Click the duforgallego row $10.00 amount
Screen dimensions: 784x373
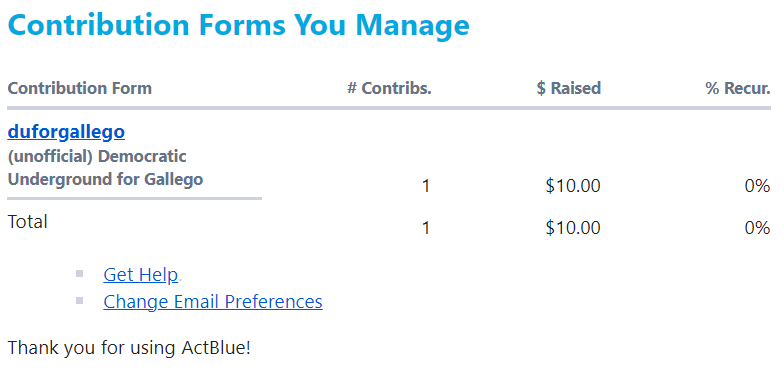pos(573,186)
